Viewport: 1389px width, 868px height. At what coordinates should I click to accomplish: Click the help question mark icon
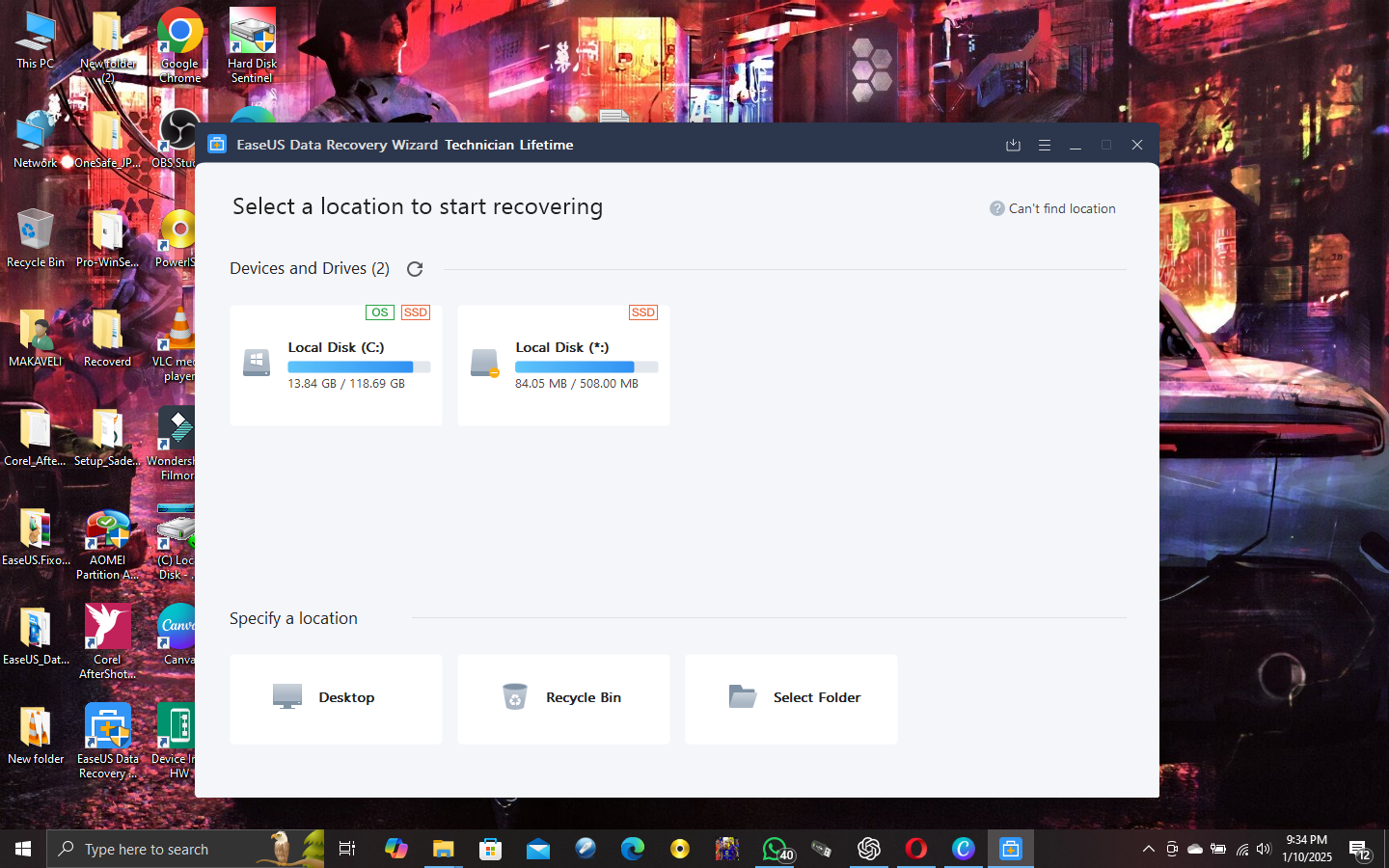tap(997, 208)
